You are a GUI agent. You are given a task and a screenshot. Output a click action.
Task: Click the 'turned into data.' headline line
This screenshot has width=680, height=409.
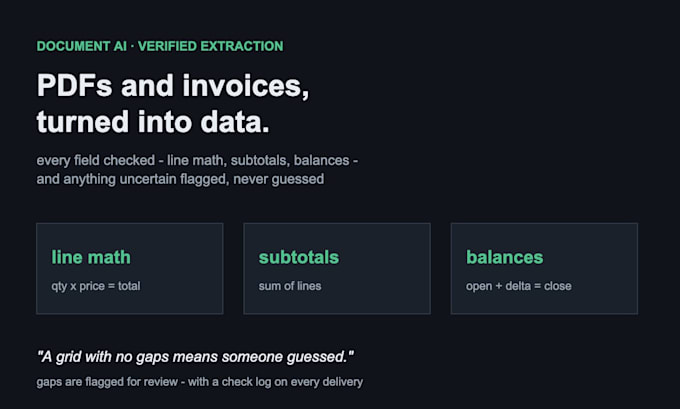pyautogui.click(x=153, y=121)
